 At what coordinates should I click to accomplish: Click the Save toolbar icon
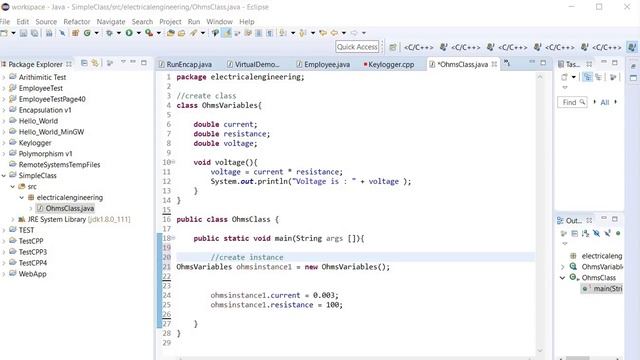23,33
